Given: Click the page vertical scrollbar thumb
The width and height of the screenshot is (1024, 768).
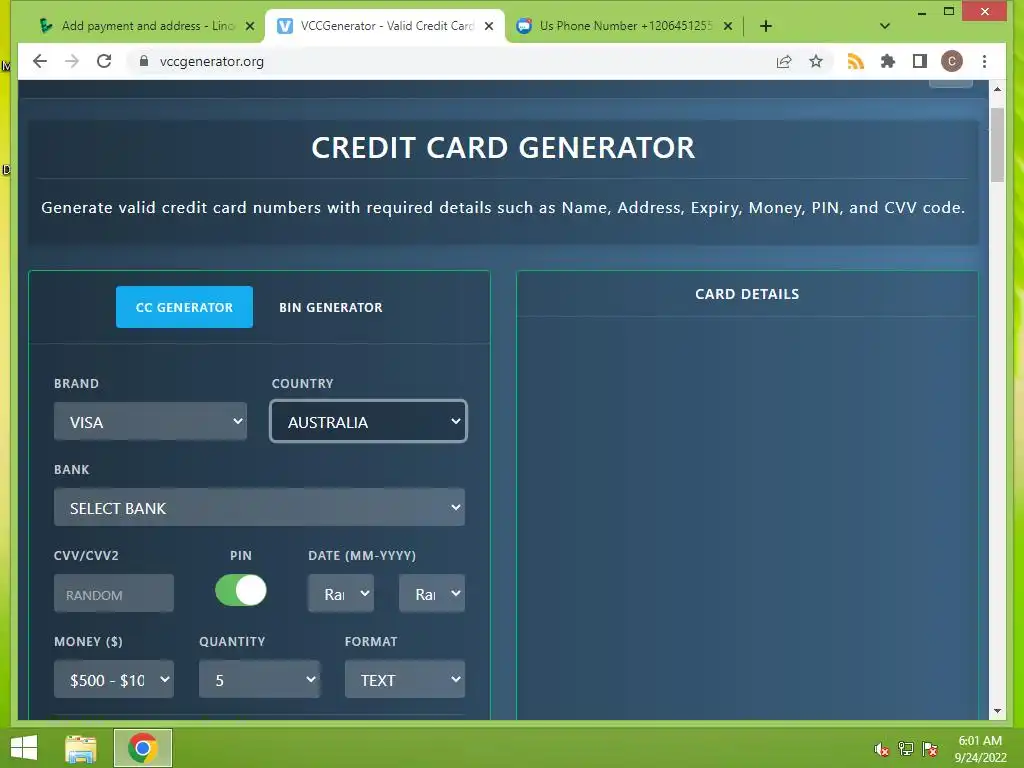Looking at the screenshot, I should [997, 145].
